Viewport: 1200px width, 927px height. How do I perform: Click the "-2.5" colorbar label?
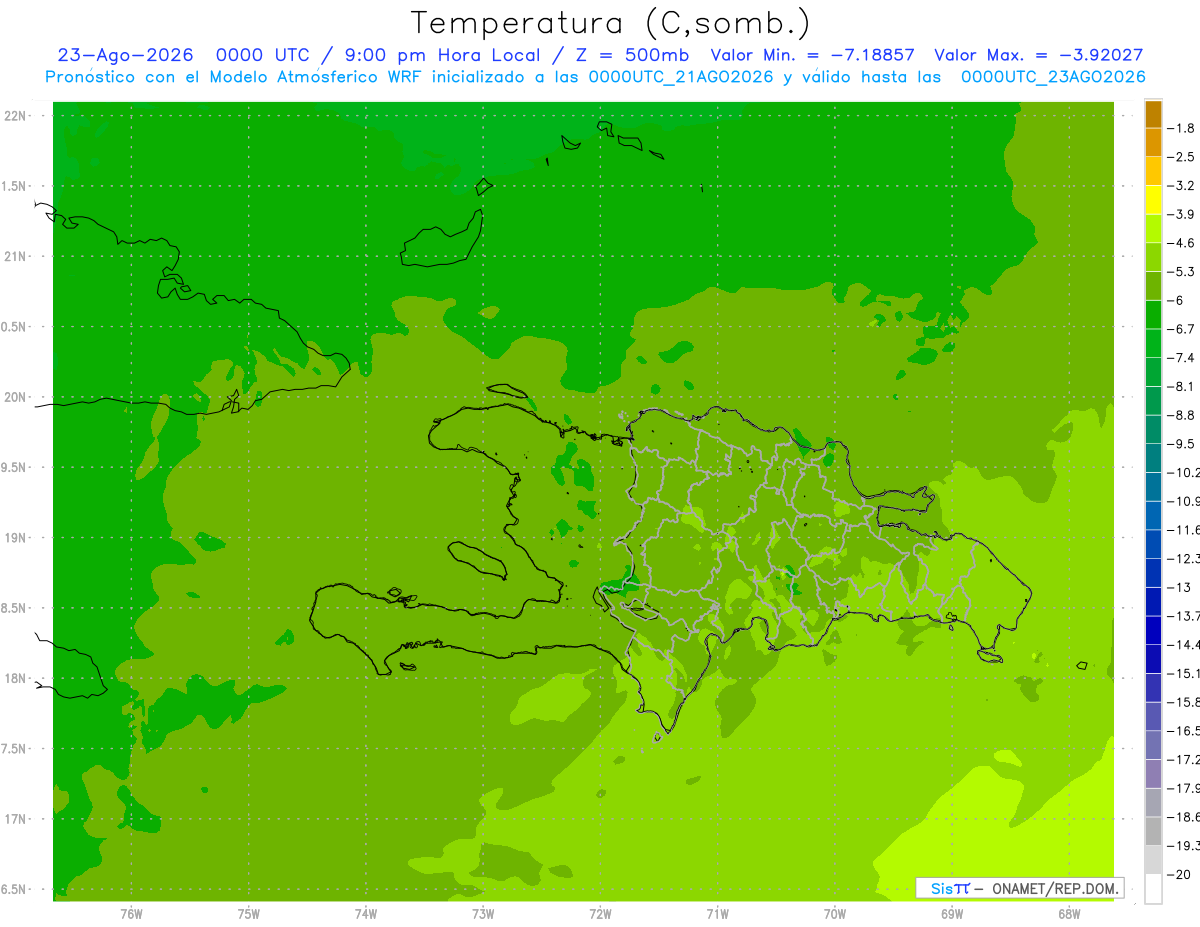point(1182,157)
